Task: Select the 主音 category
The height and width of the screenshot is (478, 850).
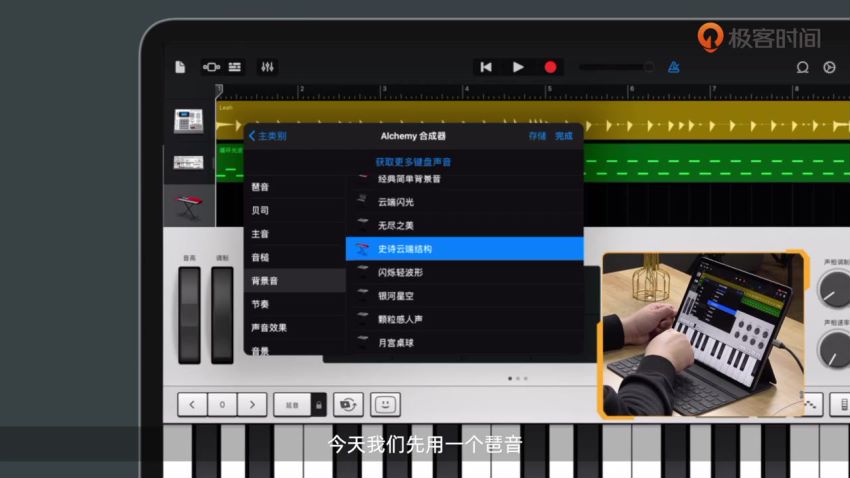Action: 294,234
